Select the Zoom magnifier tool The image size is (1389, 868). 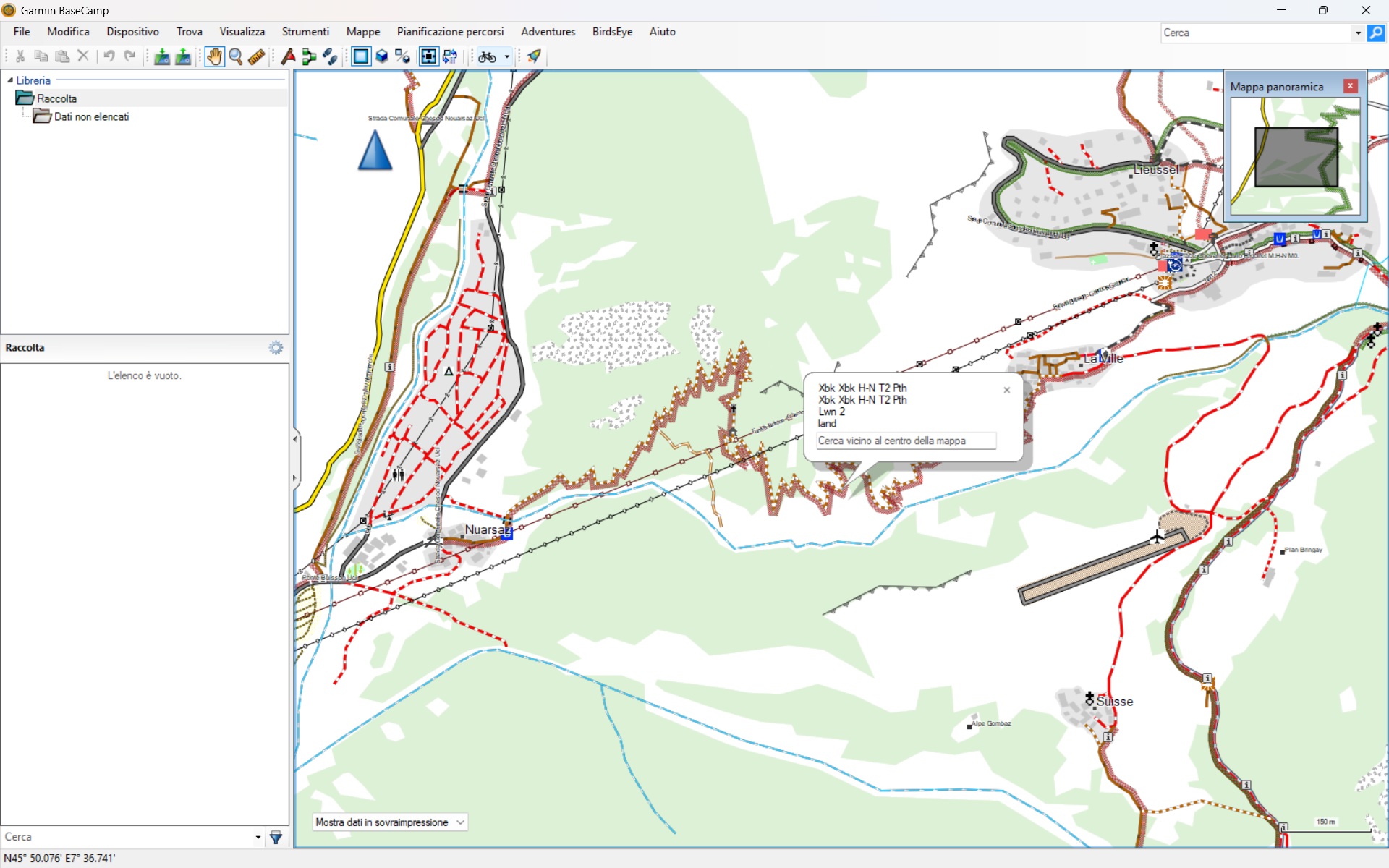(235, 56)
